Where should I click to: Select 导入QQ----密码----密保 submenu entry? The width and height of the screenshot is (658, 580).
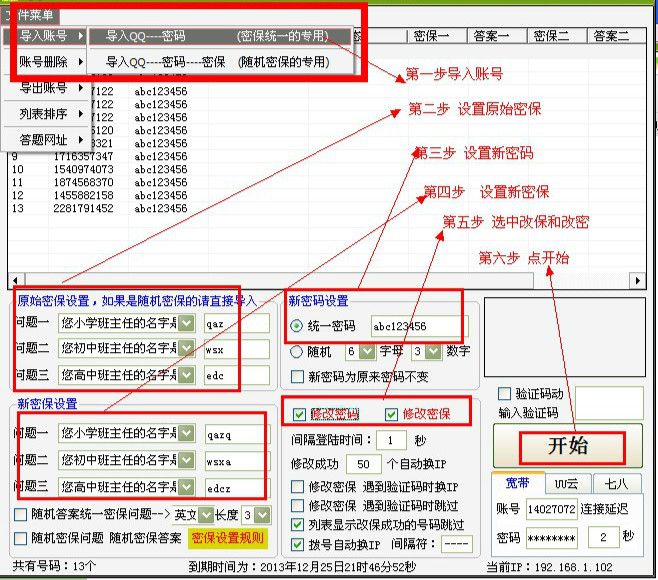tap(217, 62)
